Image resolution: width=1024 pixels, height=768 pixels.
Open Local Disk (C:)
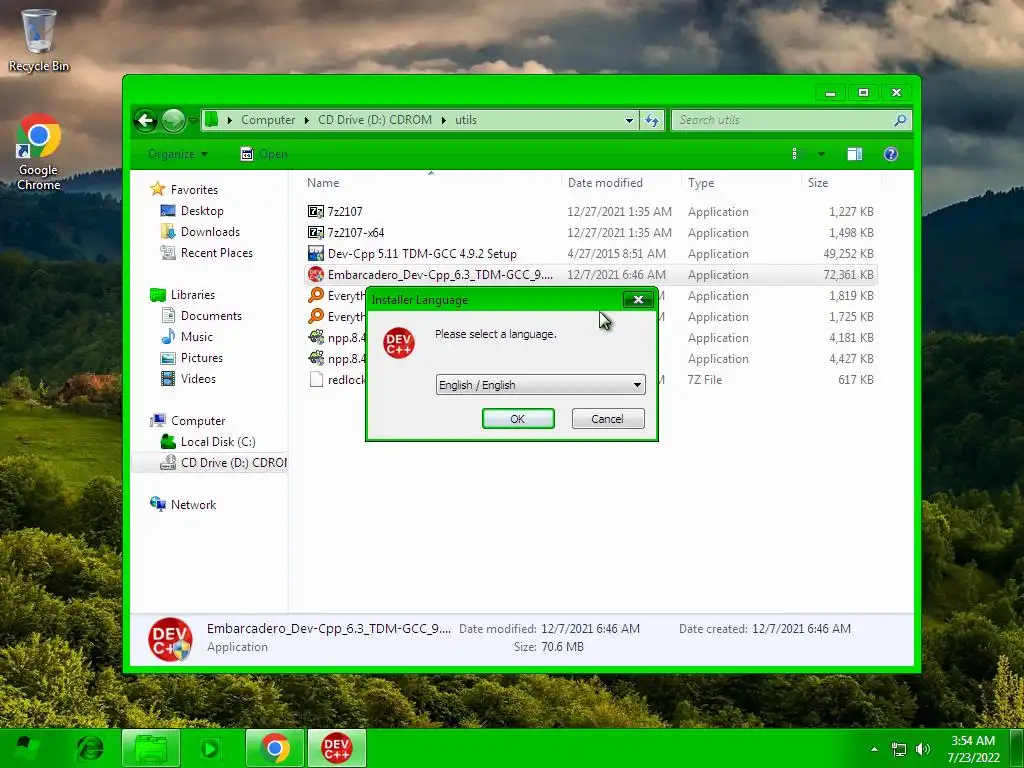pos(217,441)
